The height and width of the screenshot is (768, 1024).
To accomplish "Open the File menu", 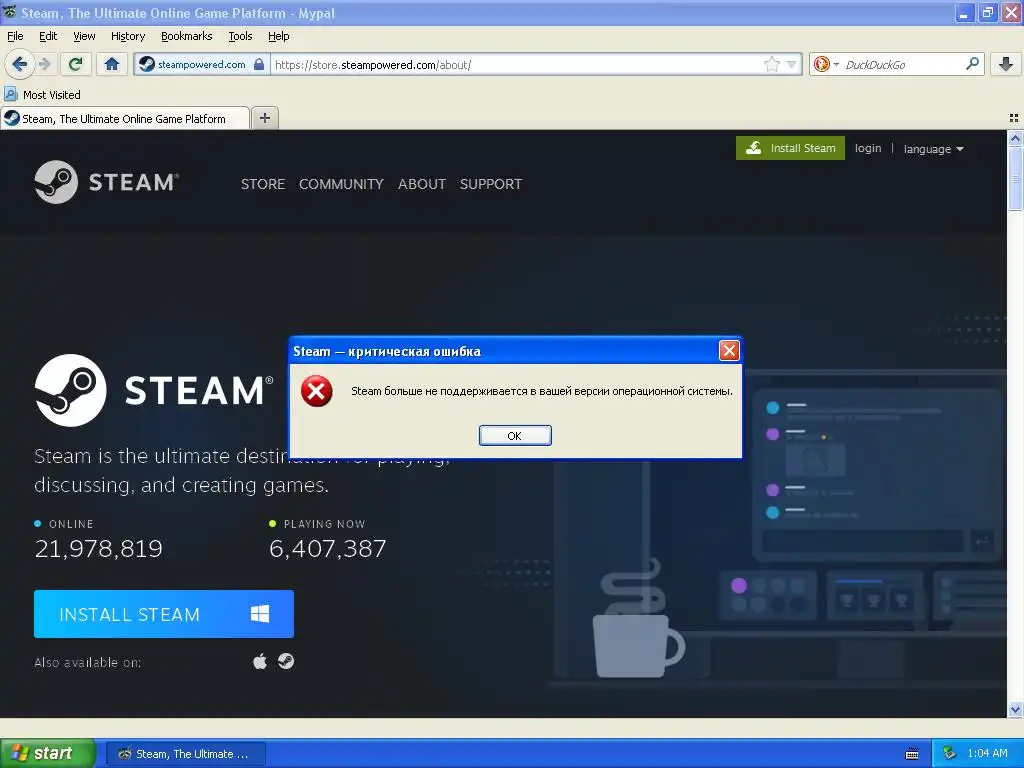I will click(15, 37).
